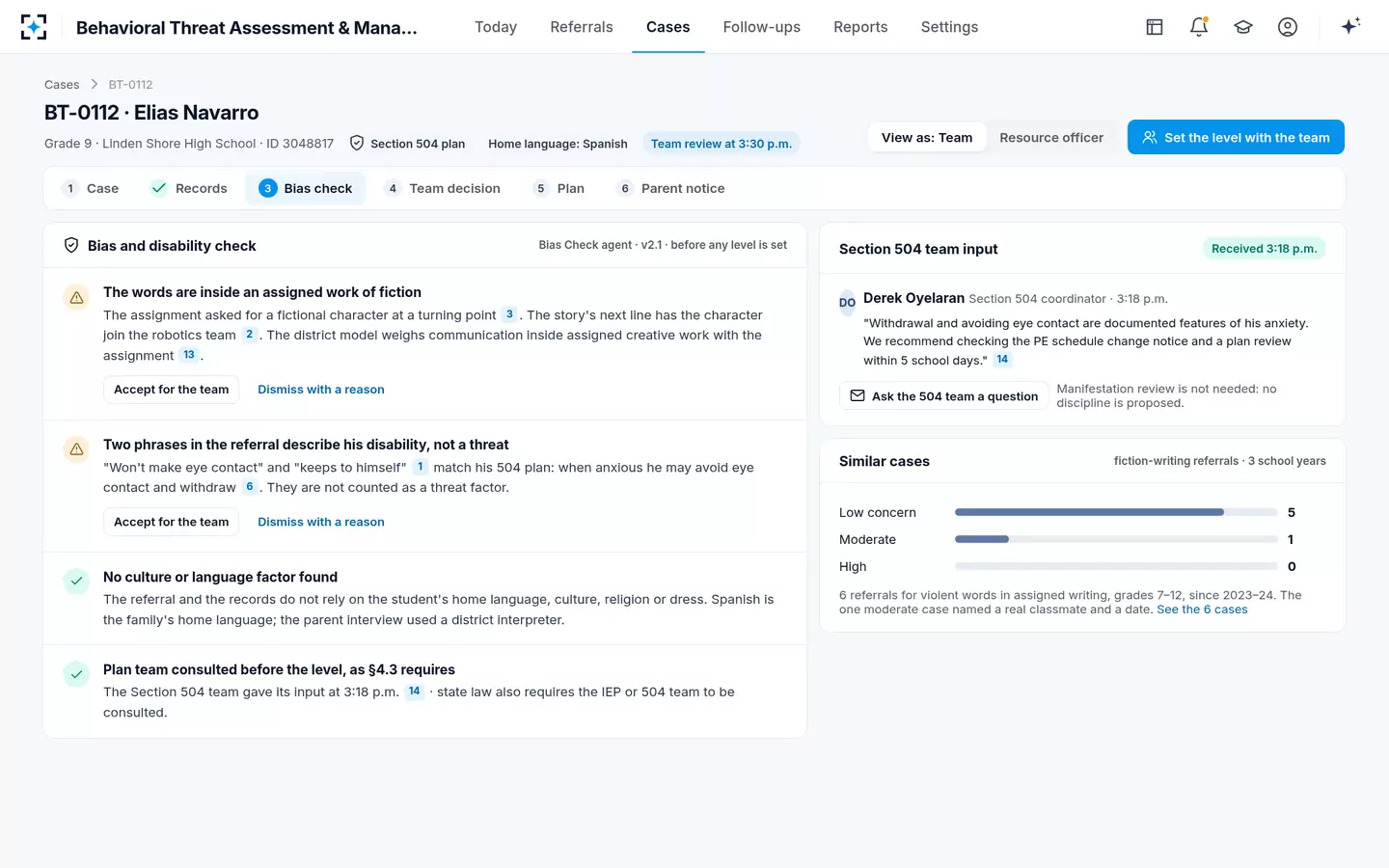The image size is (1389, 868).
Task: Open the completed Records step
Action: click(189, 188)
